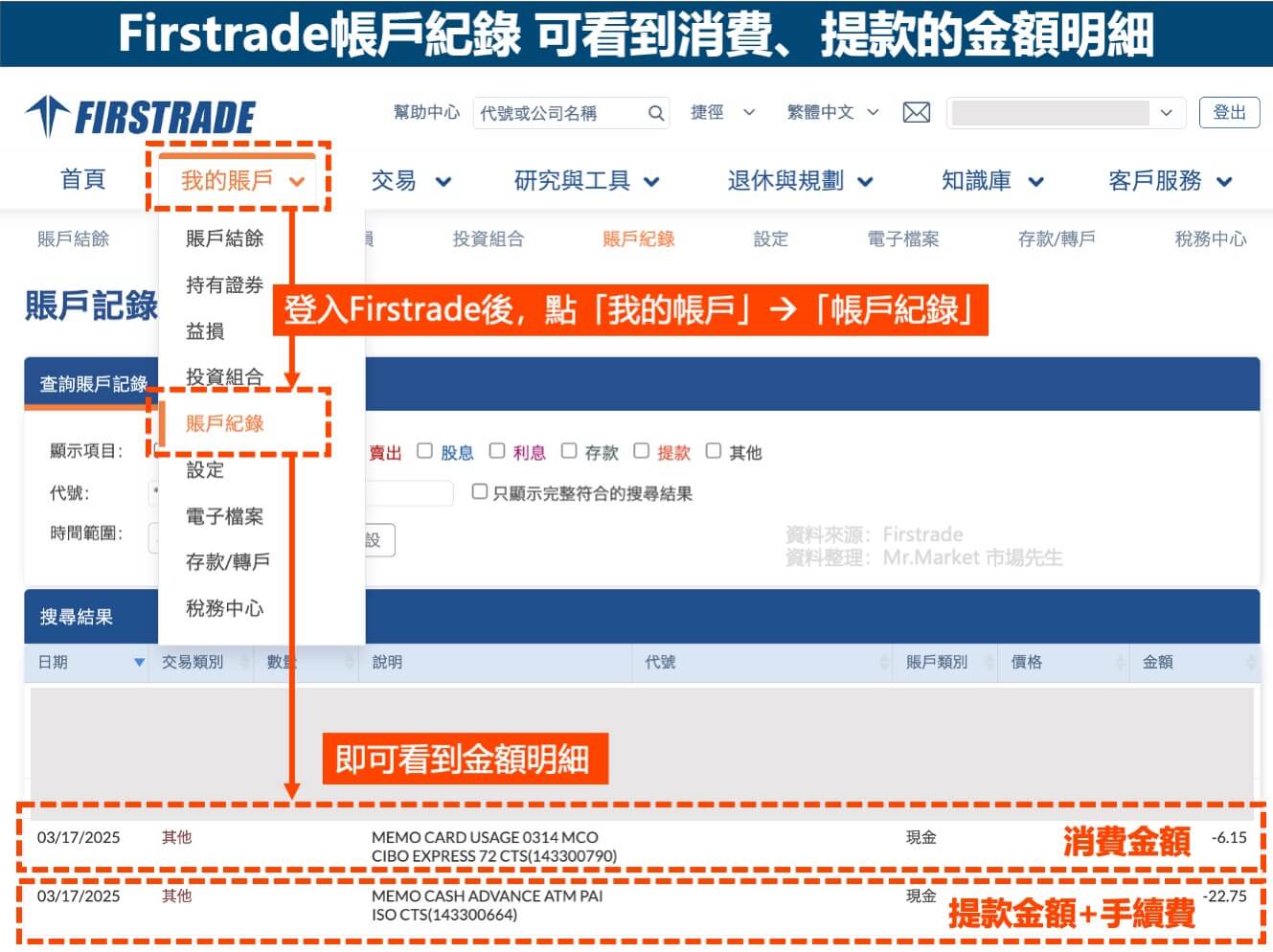Sort the 交易類別 column arrows
Image resolution: width=1273 pixels, height=952 pixels.
(x=244, y=663)
